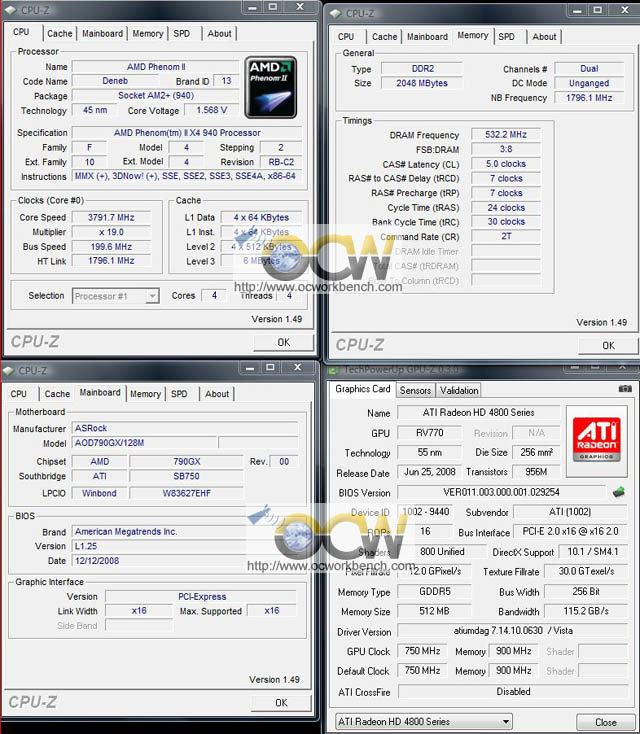Click the NB Frequency value 1796.1 MHz
Image resolution: width=640 pixels, height=734 pixels.
(x=589, y=97)
